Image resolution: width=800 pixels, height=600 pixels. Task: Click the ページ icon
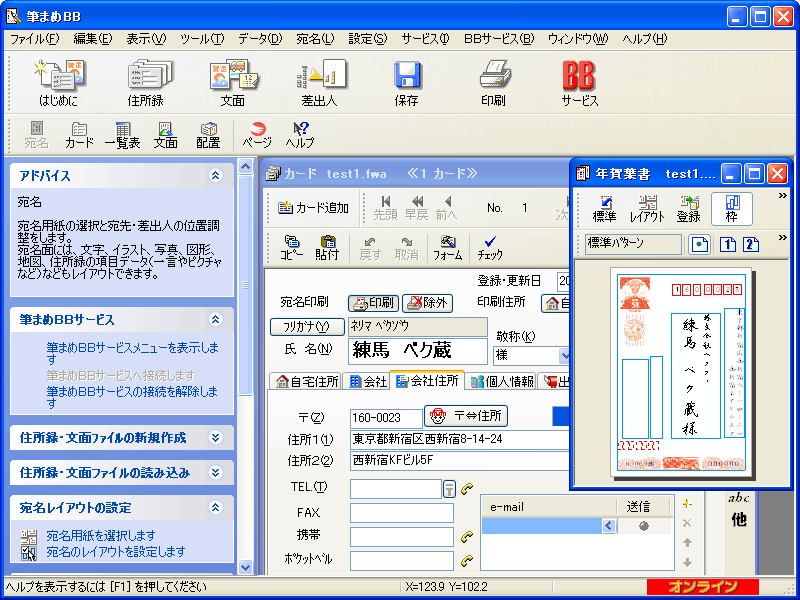(x=257, y=135)
